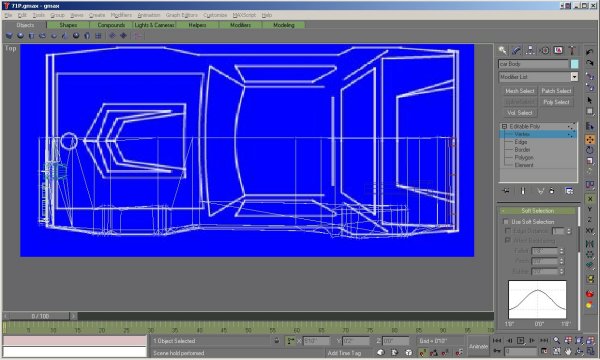Toggle the Animate button
Viewport: 600px width, 360px height.
coord(478,346)
